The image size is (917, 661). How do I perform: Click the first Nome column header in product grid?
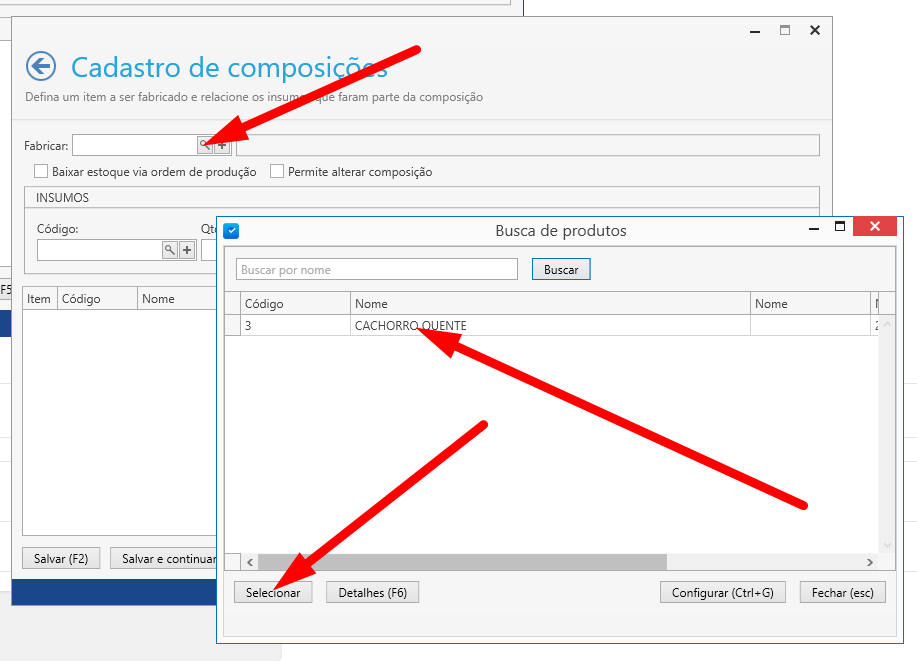point(550,304)
